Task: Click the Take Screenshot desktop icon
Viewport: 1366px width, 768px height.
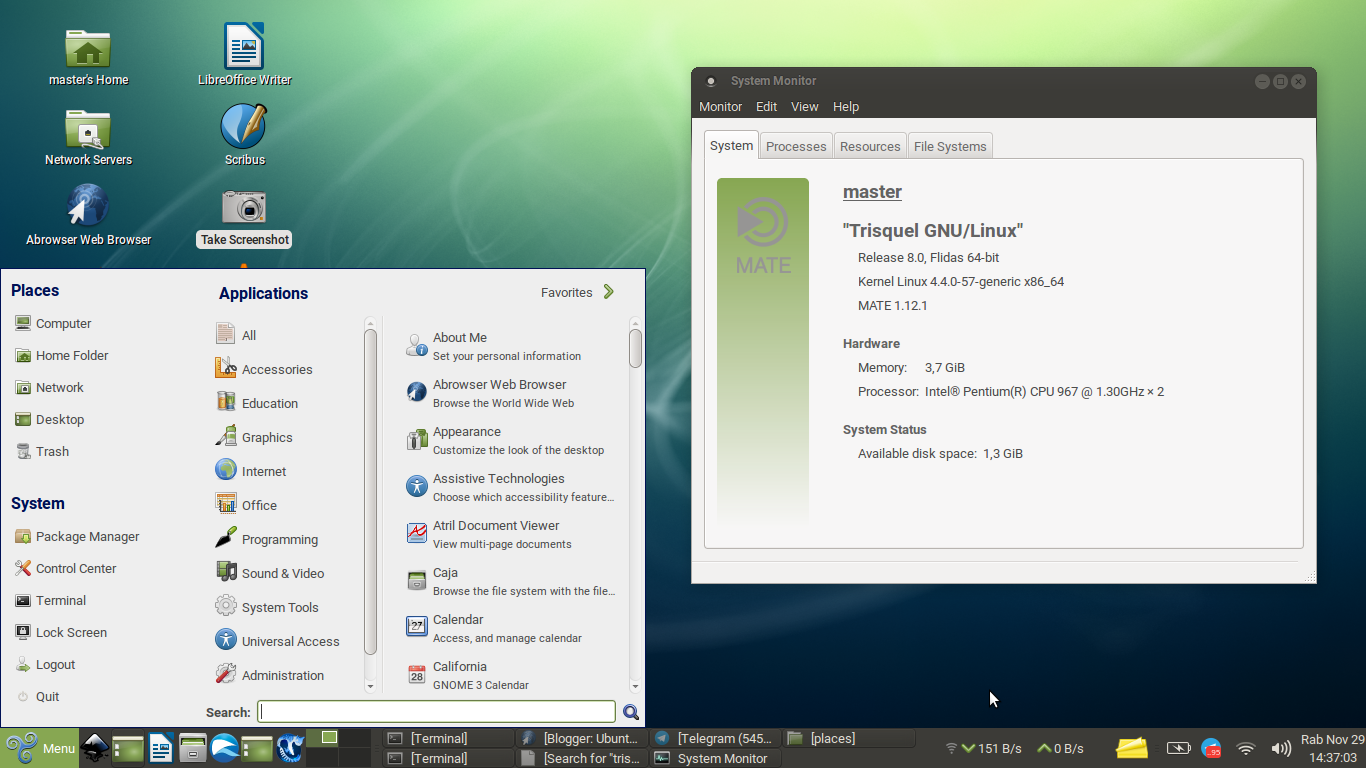Action: point(245,218)
